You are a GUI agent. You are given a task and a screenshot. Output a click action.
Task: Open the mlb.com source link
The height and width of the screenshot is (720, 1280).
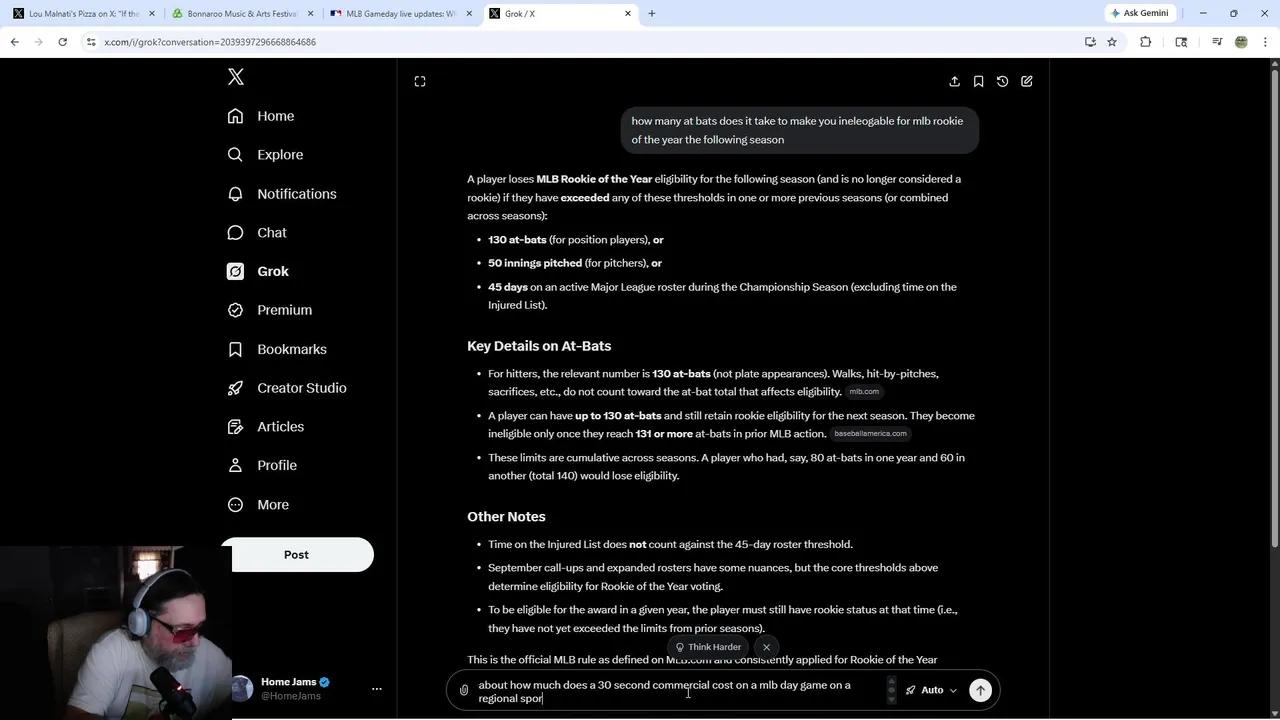click(x=864, y=392)
